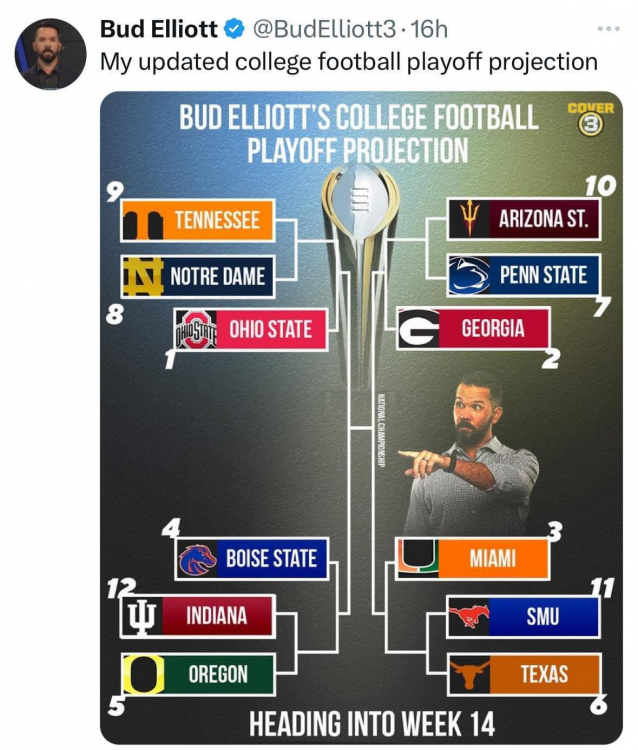
Task: Click Bud Elliott's profile avatar
Action: click(49, 51)
